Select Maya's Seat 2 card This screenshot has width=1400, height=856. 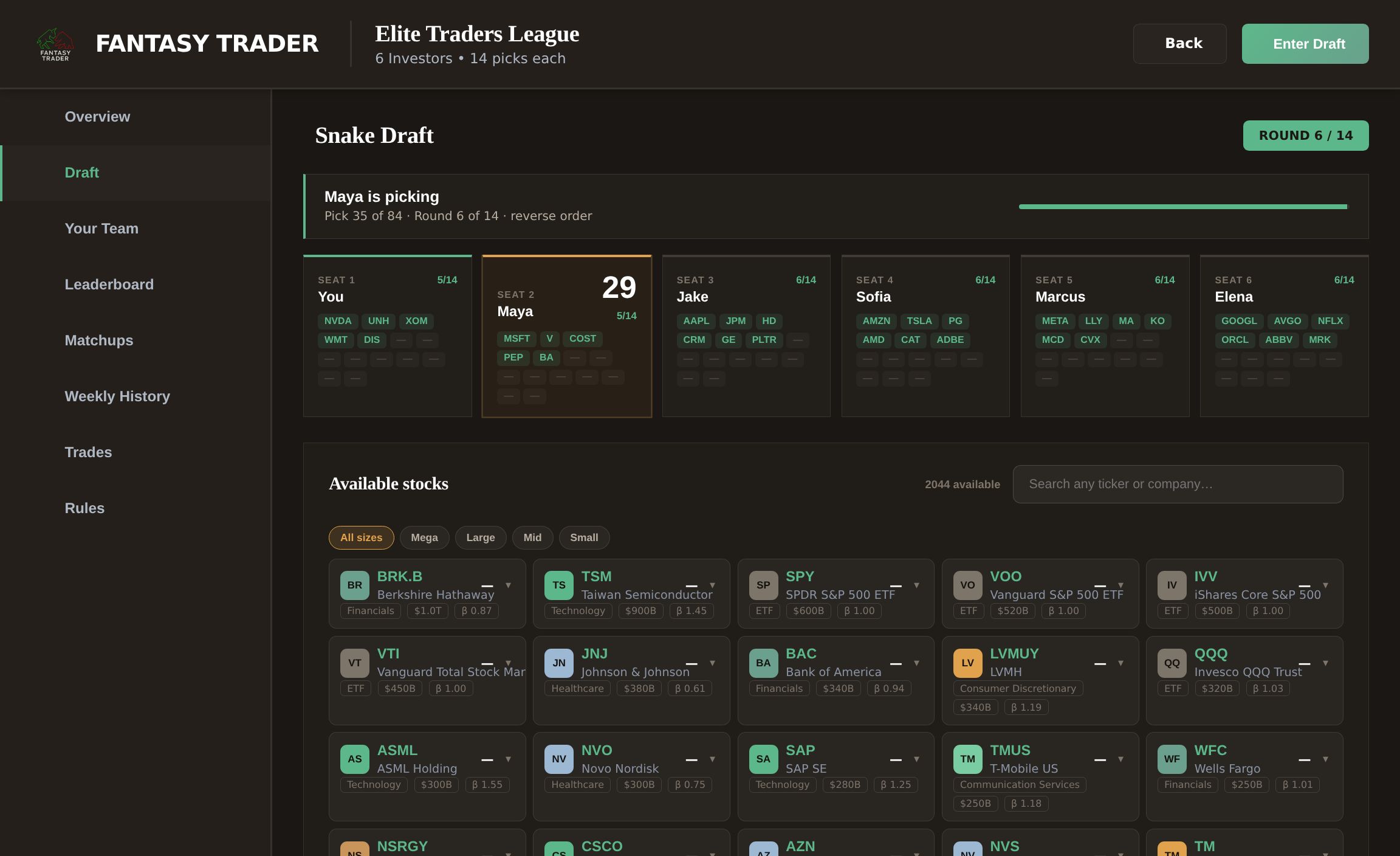pyautogui.click(x=567, y=336)
